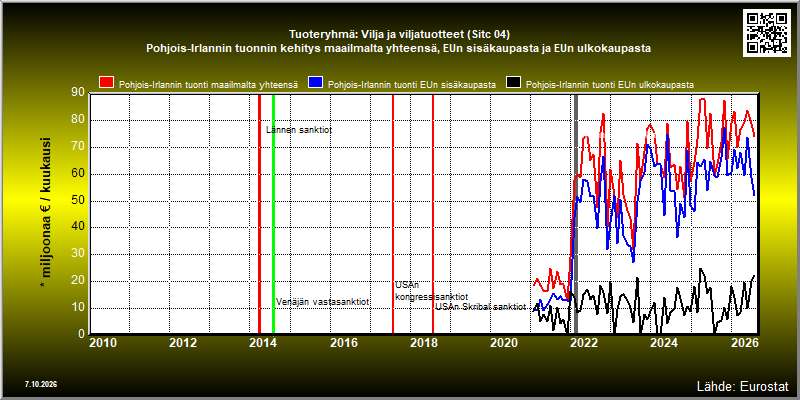Click the y-axis value '50'
Viewport: 800px width, 400px height.
[78, 201]
